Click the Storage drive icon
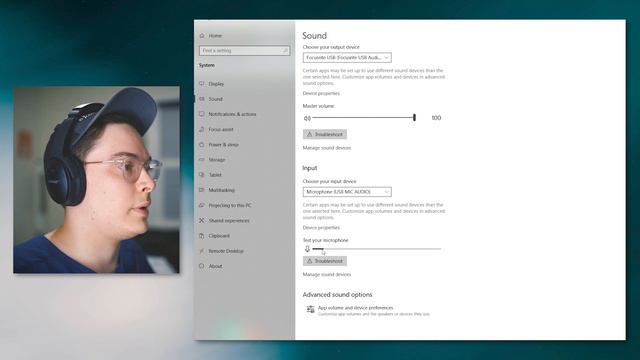 click(x=202, y=160)
